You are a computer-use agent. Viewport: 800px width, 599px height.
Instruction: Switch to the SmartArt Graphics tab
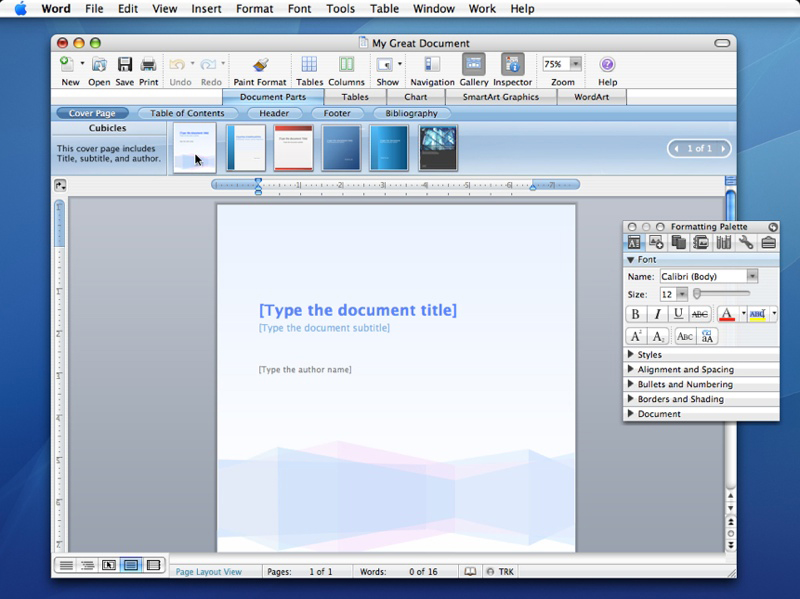tap(500, 97)
